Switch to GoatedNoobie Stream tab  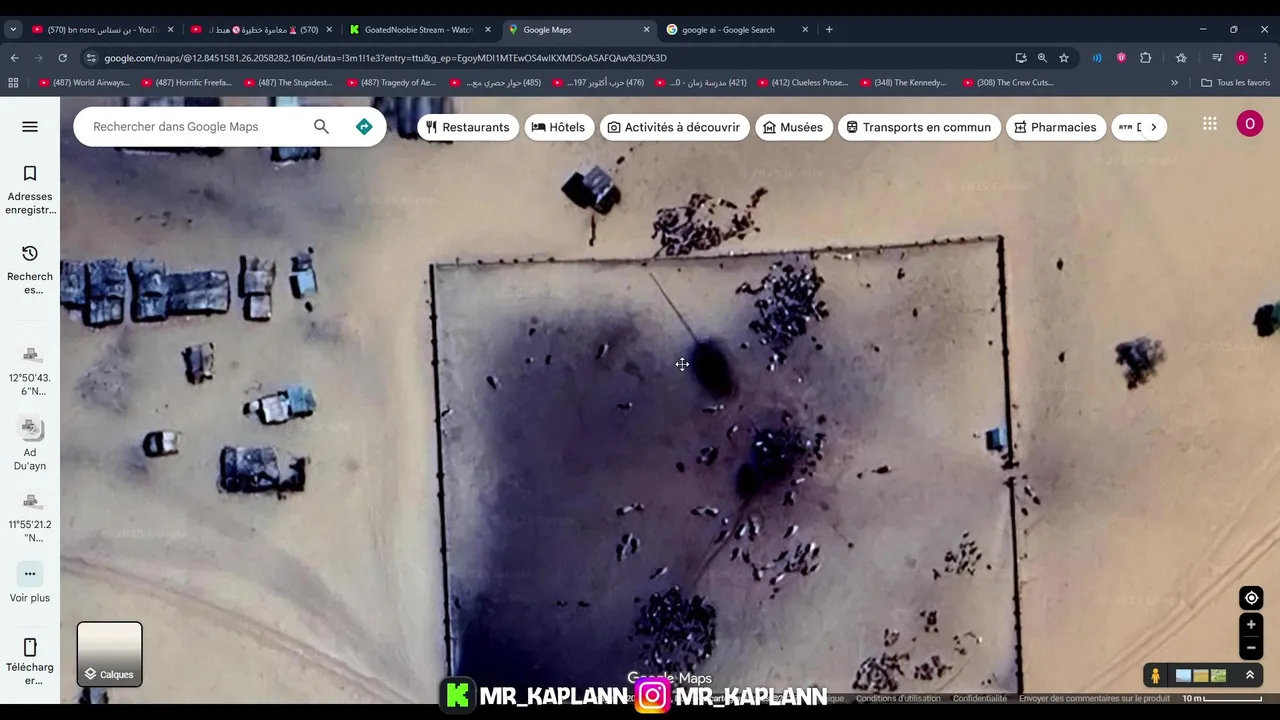click(419, 30)
